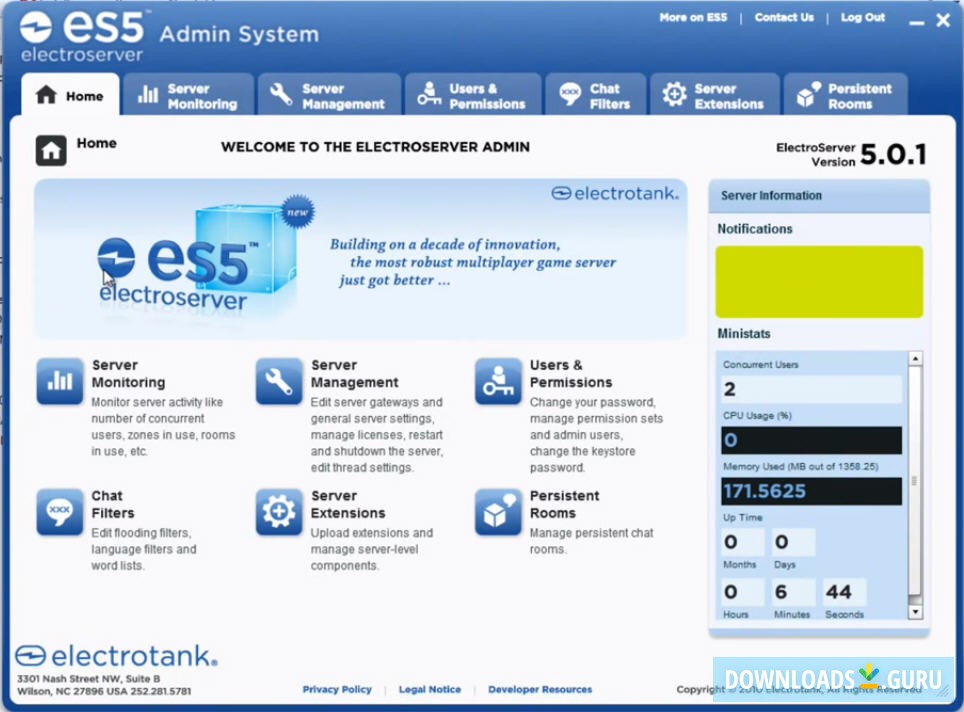964x712 pixels.
Task: Click the Chat Filters speech-bubble icon
Action: [59, 513]
